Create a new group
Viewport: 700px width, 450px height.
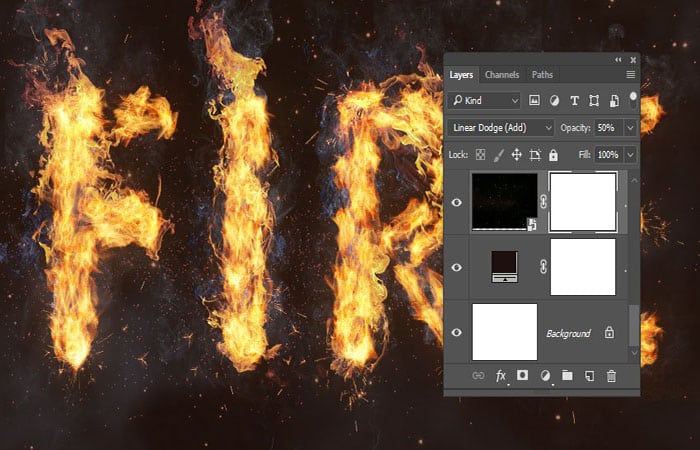[x=567, y=375]
